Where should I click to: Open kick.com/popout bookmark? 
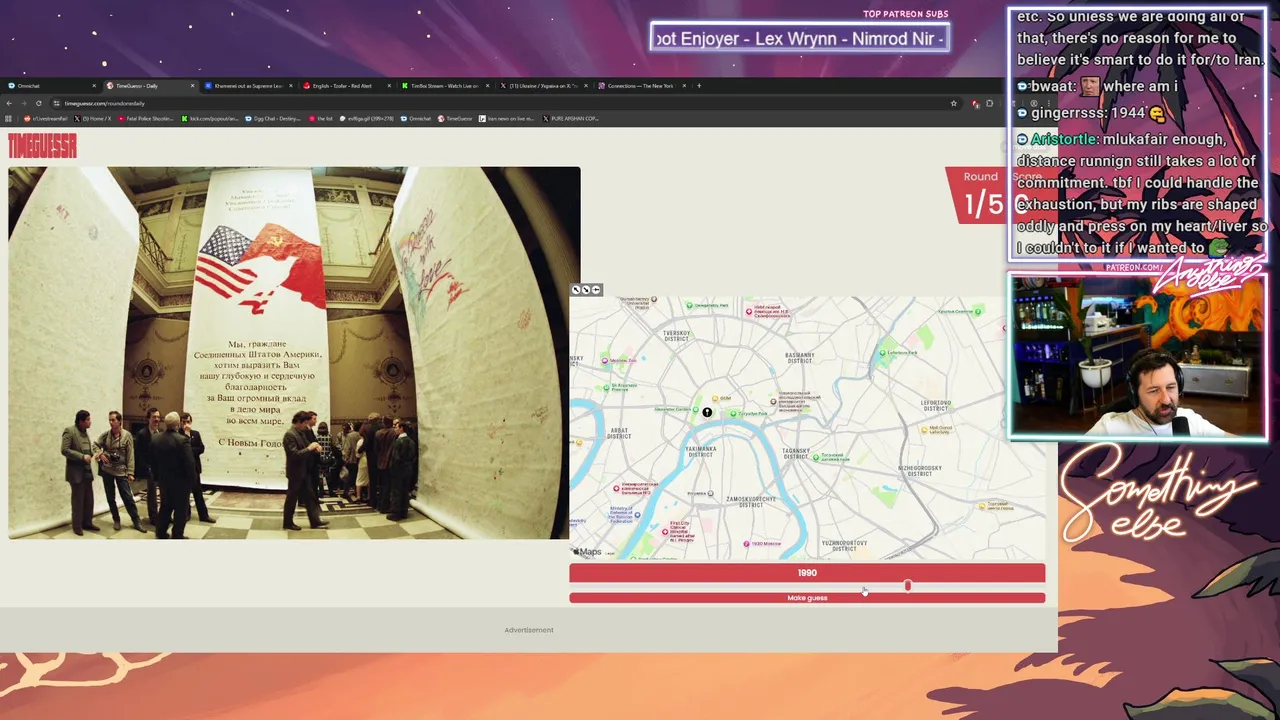210,118
